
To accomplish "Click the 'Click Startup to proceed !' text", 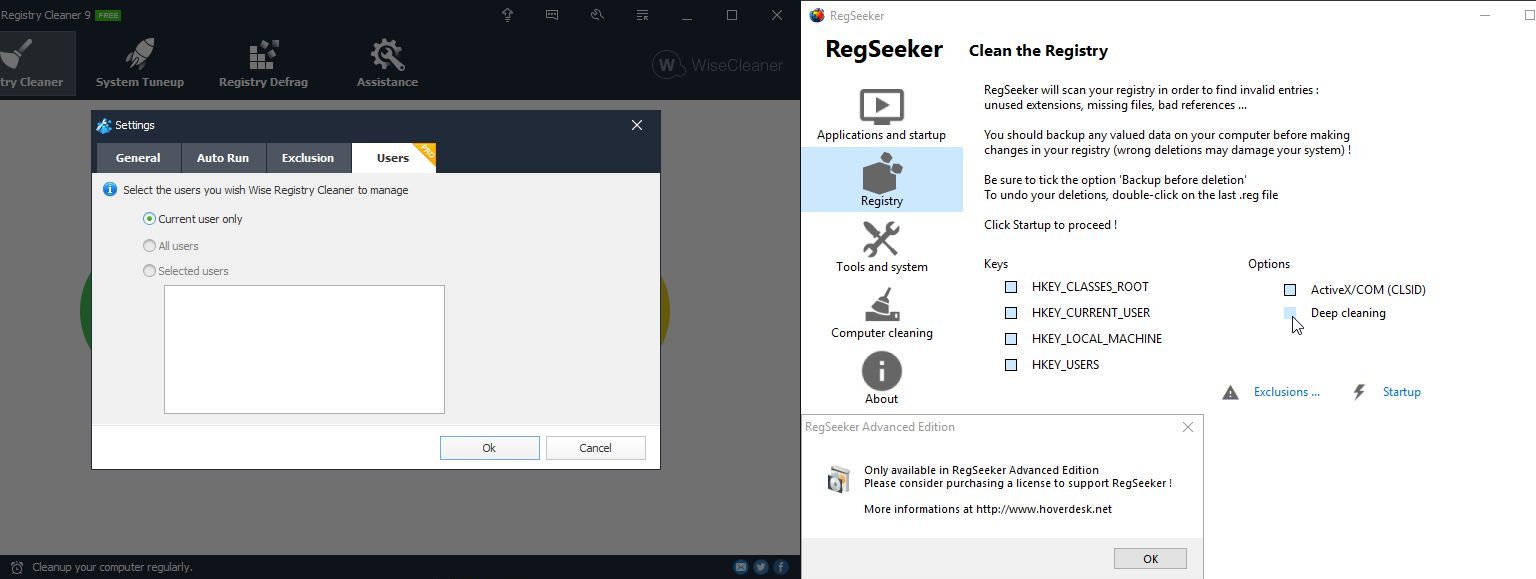I will pyautogui.click(x=1050, y=225).
